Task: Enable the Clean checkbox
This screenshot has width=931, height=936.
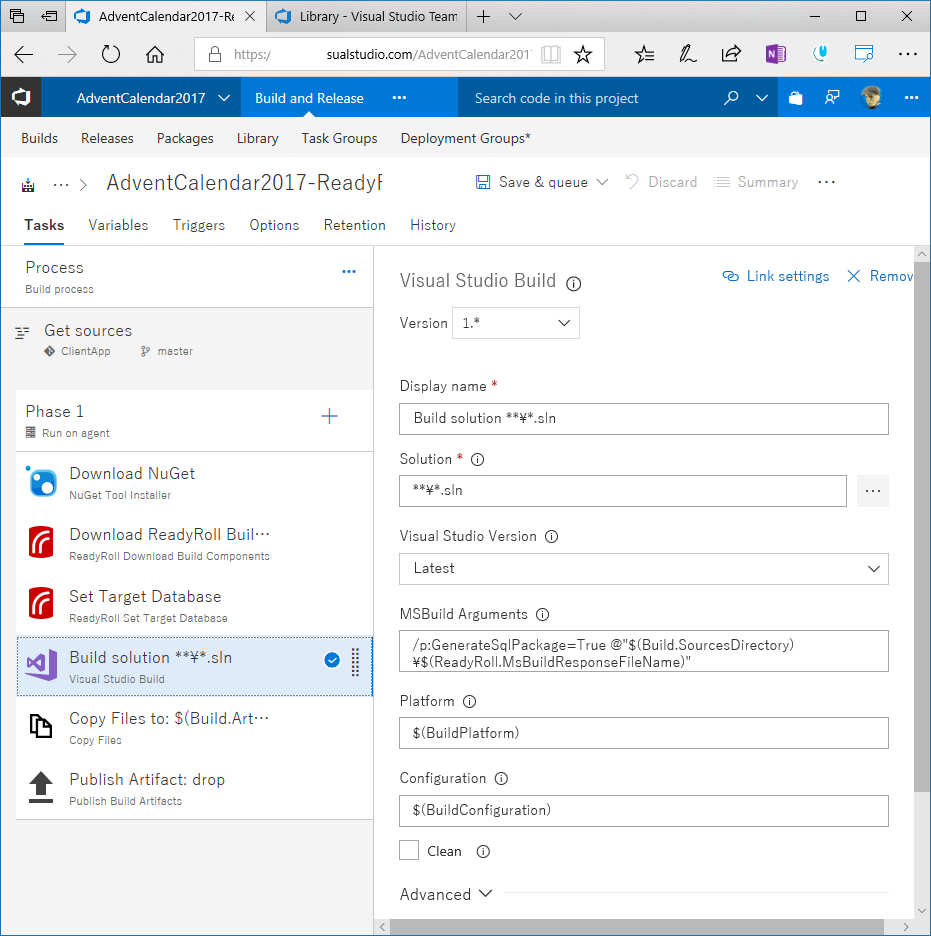Action: click(409, 850)
